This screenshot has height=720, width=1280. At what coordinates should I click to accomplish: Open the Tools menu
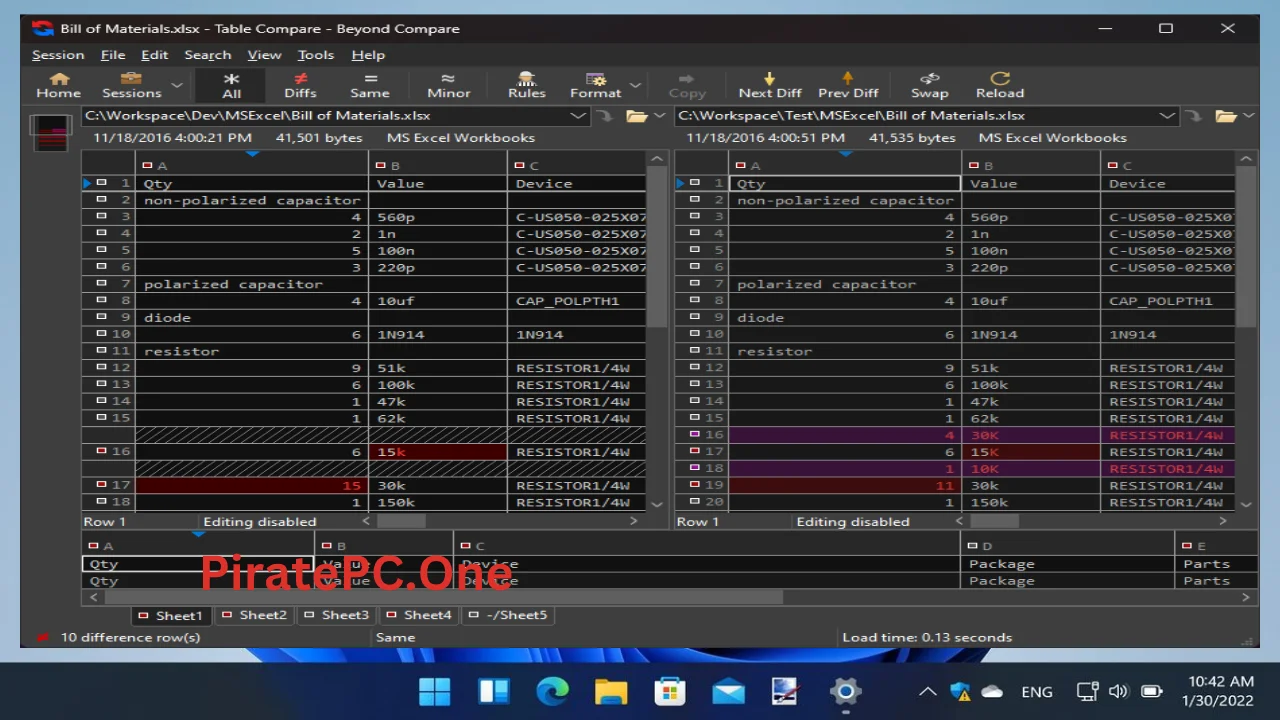click(x=315, y=55)
